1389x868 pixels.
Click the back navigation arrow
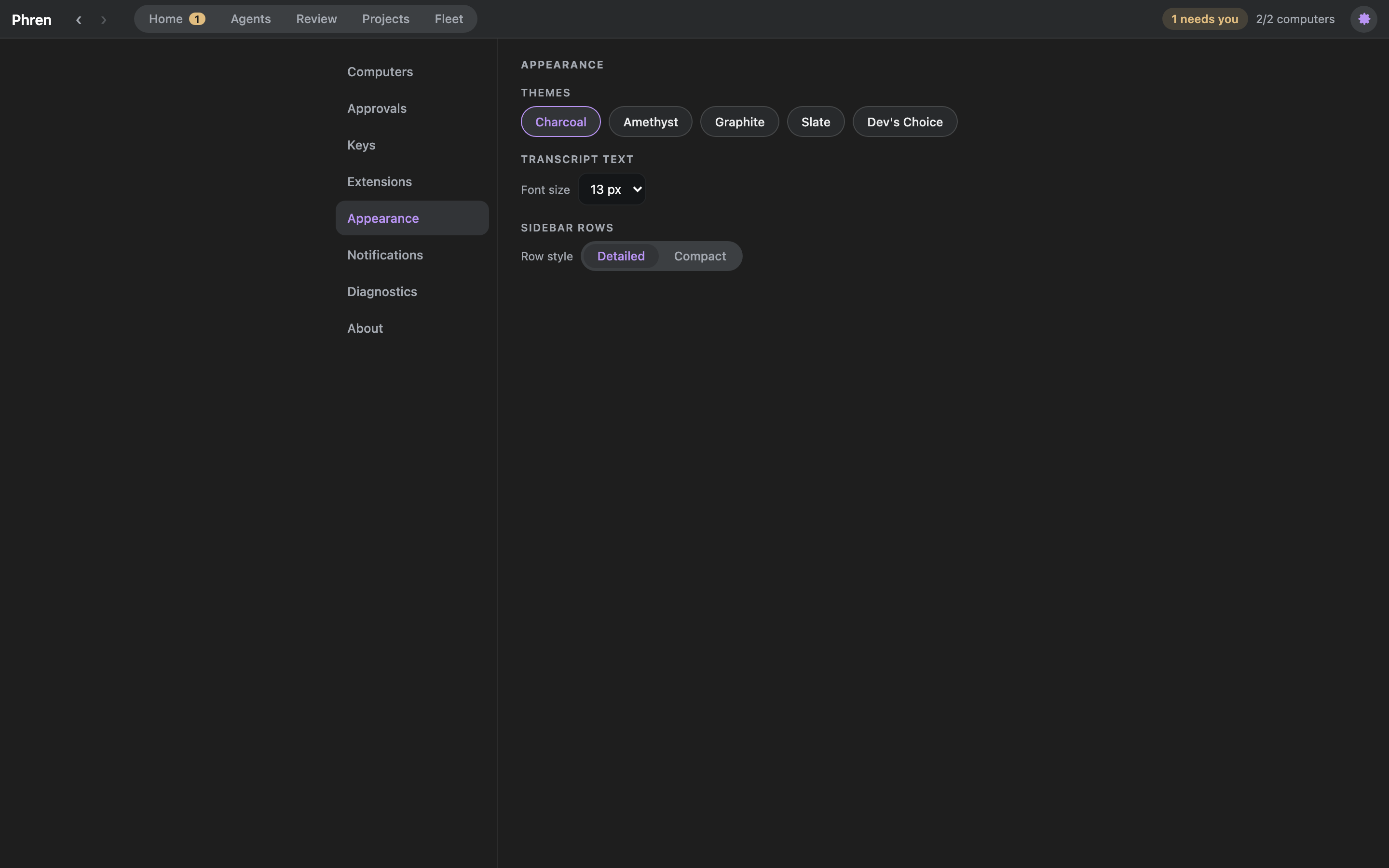pos(79,19)
